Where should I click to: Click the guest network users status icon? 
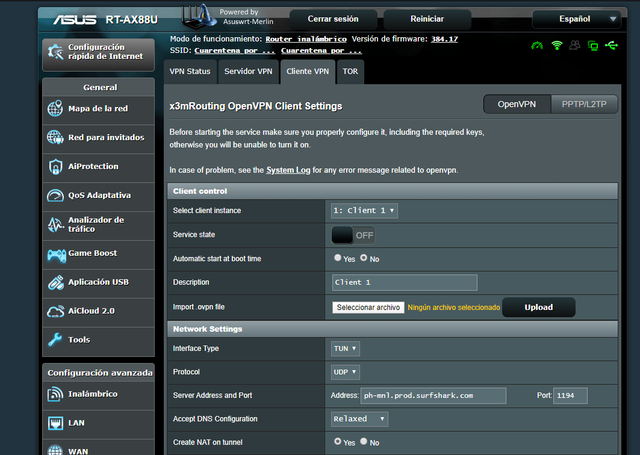click(575, 45)
